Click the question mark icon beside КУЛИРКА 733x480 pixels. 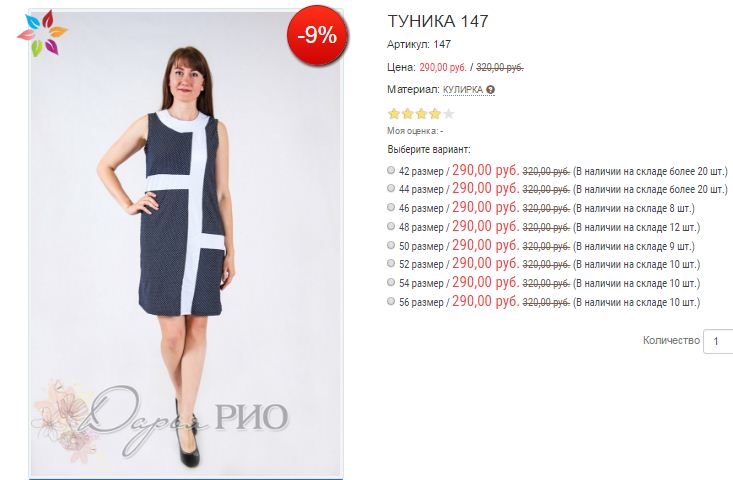(490, 90)
